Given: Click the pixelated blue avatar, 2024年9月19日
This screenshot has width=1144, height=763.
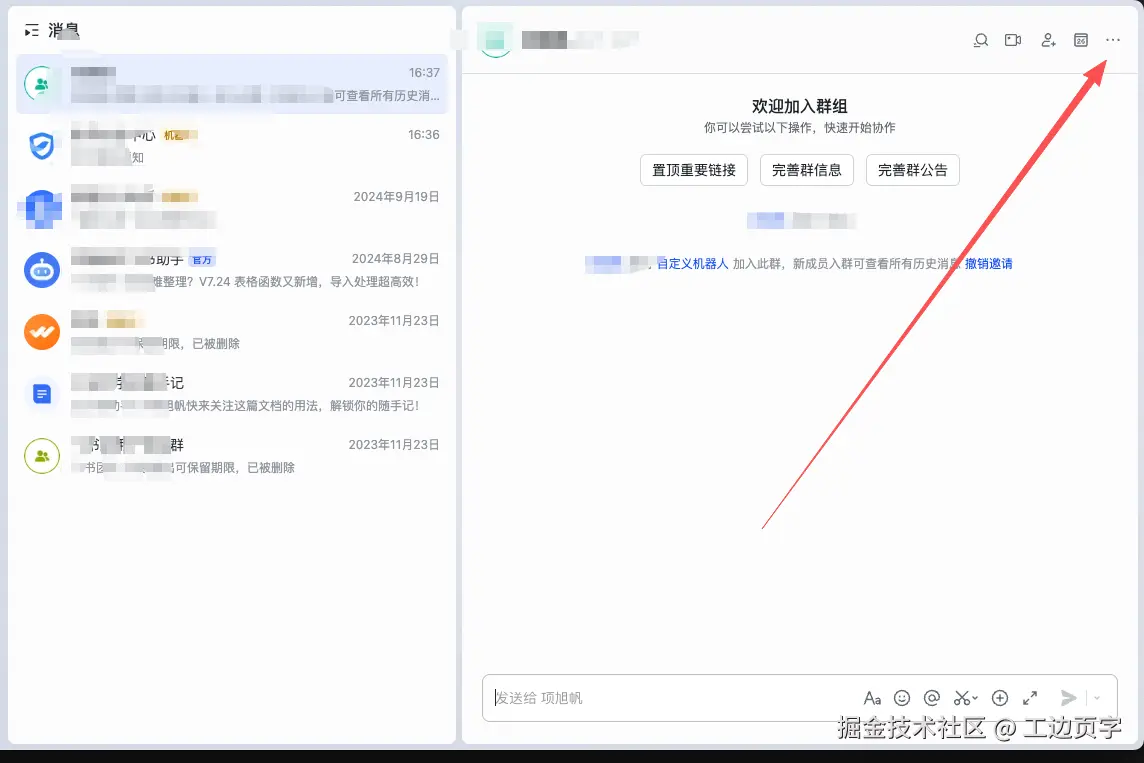Looking at the screenshot, I should (x=42, y=209).
